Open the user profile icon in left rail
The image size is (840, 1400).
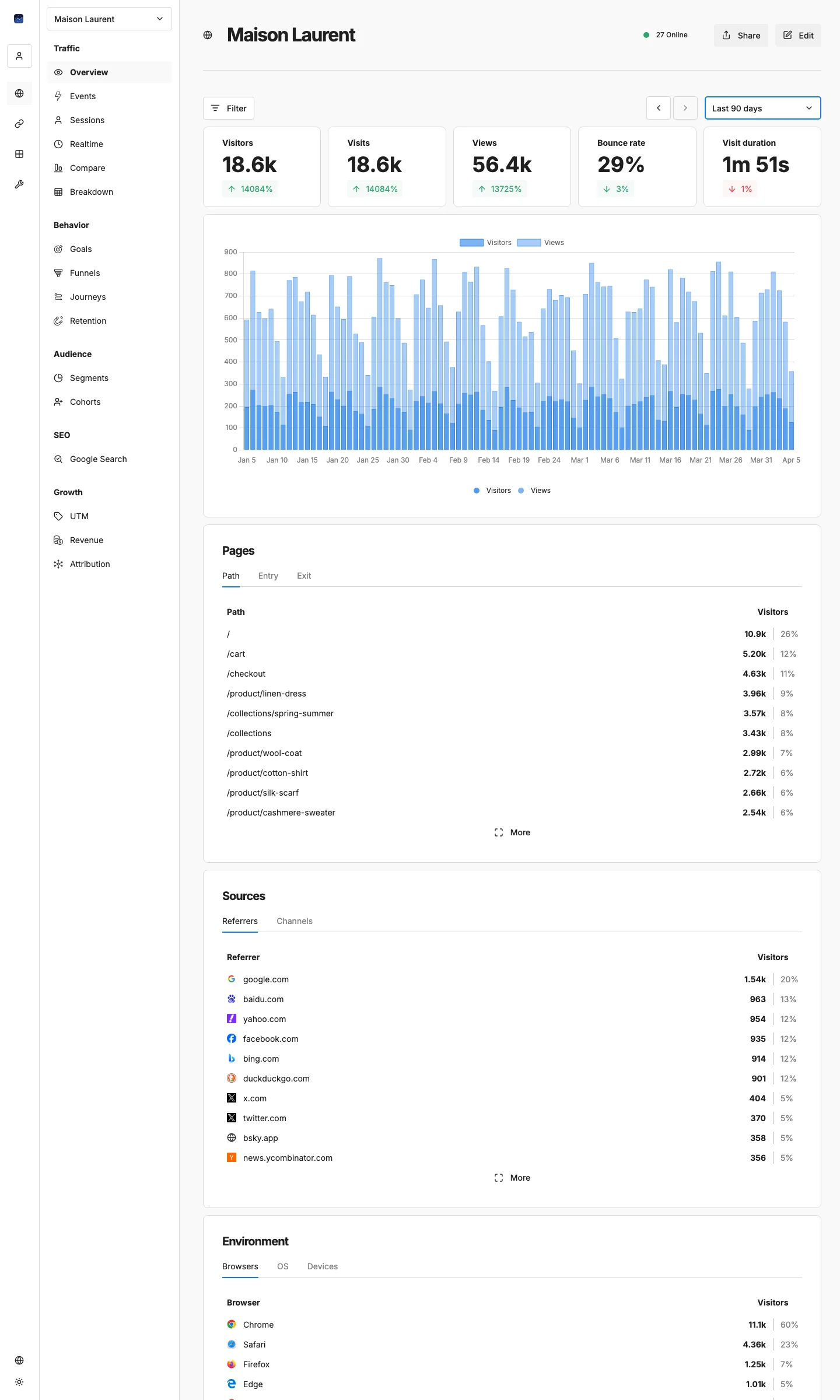(x=19, y=56)
